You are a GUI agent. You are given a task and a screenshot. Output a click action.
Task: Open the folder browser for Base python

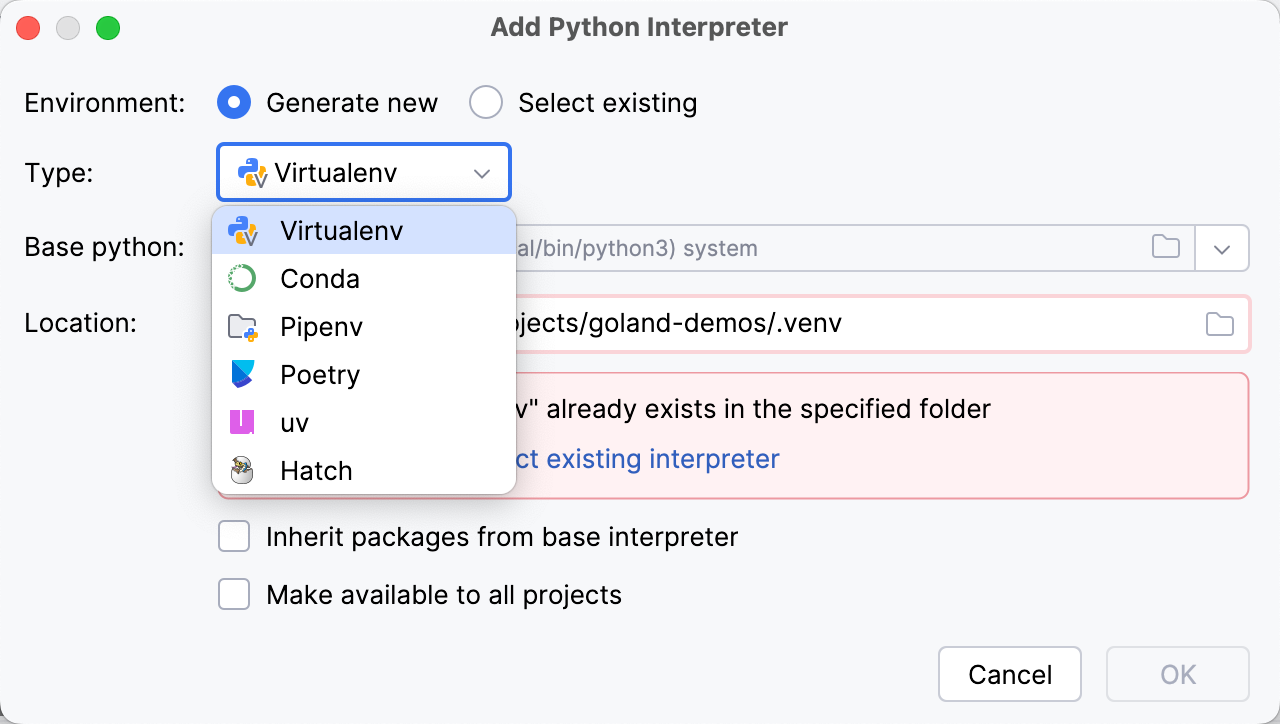tap(1165, 247)
